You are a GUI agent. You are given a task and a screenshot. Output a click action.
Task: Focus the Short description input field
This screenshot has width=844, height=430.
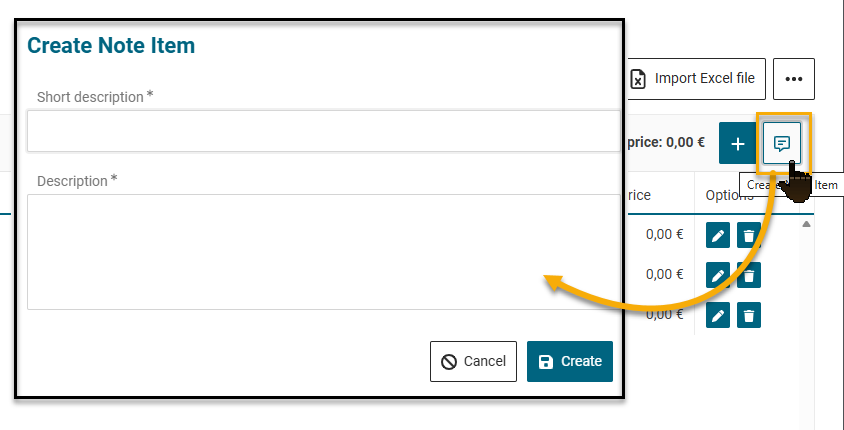(322, 131)
